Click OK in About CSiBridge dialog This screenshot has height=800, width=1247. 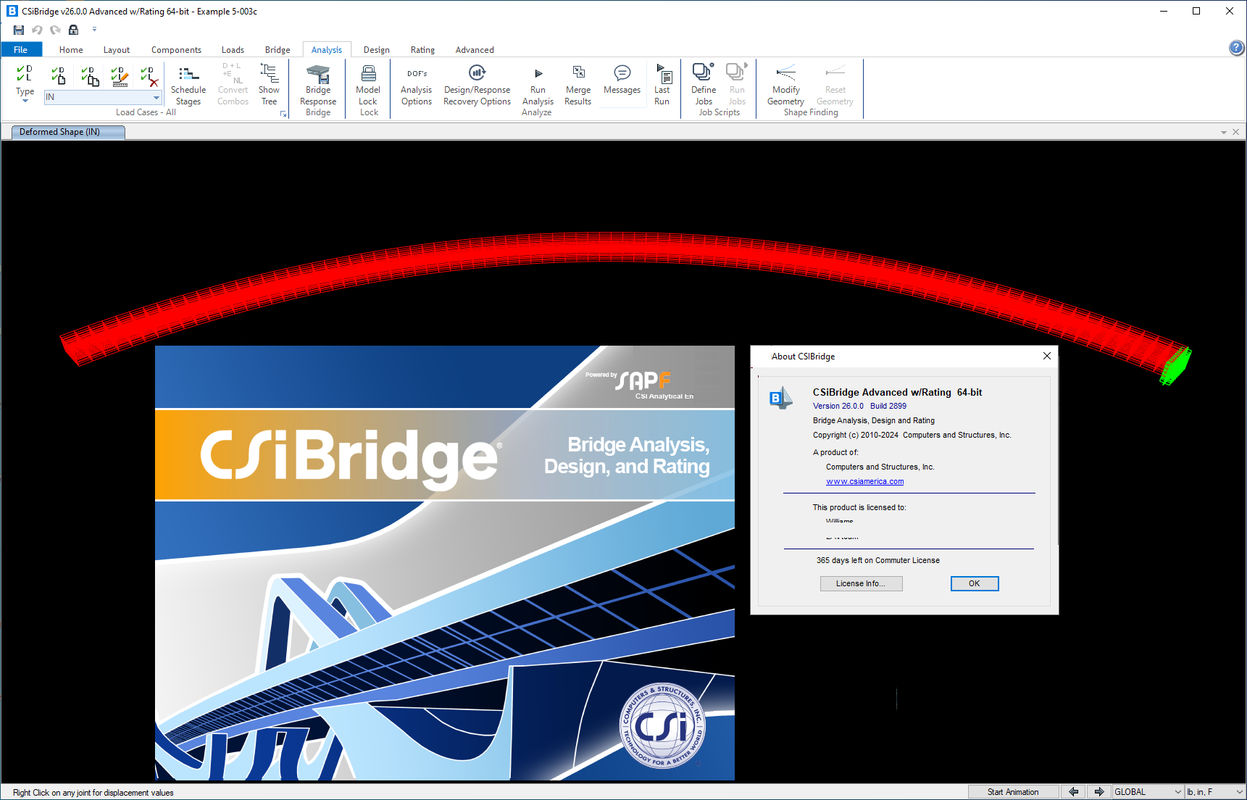click(974, 583)
